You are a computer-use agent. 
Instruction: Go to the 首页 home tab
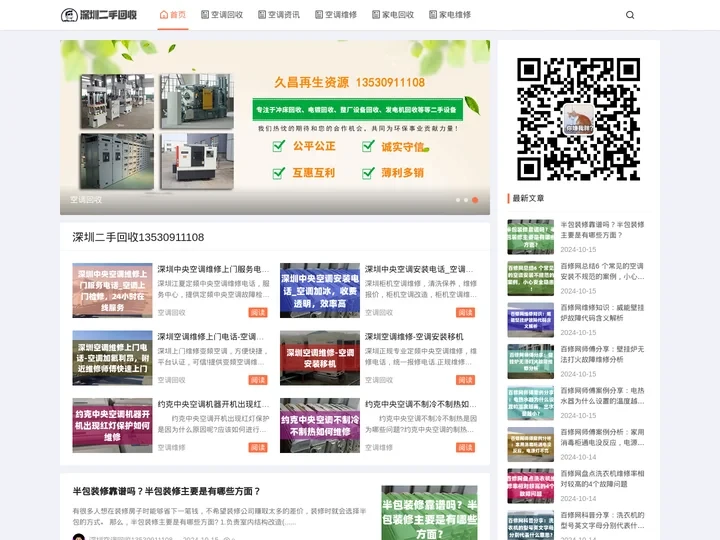173,15
